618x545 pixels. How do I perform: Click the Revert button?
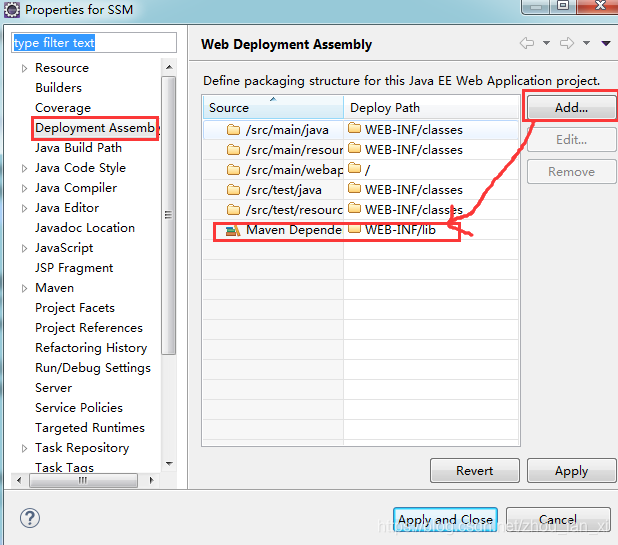(x=475, y=471)
